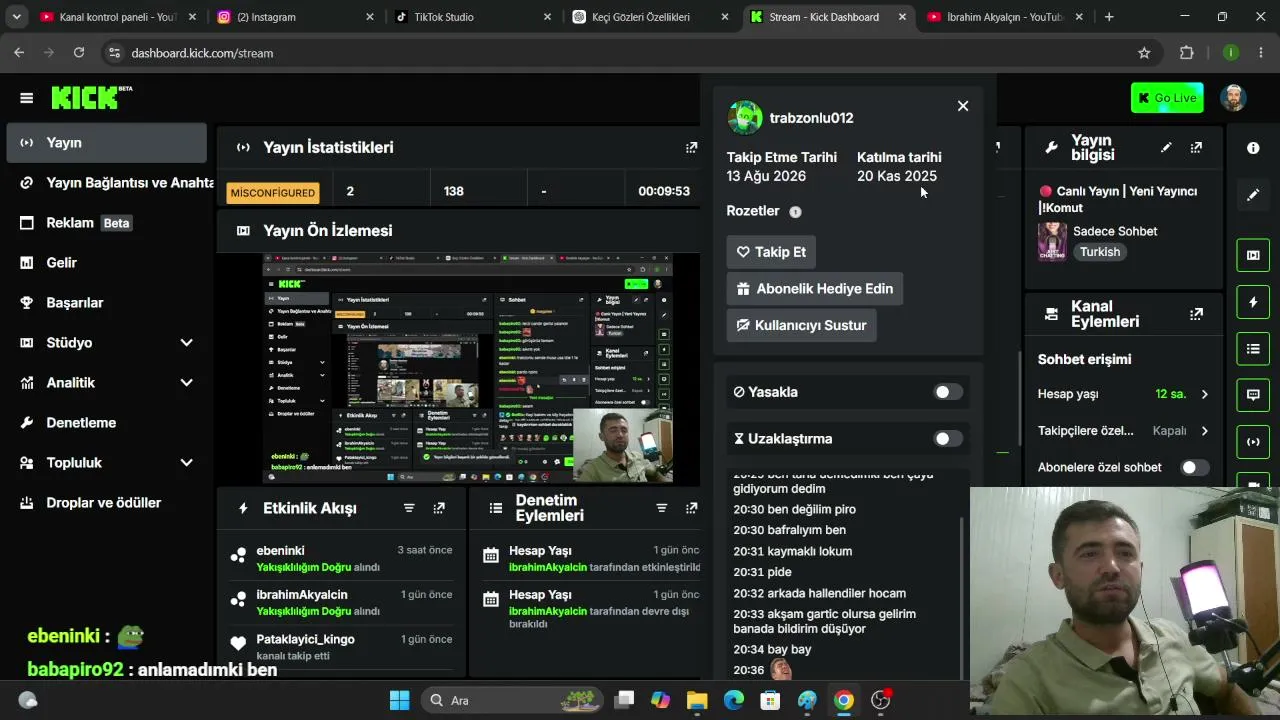Toggle the Yasakla switch

pos(948,392)
